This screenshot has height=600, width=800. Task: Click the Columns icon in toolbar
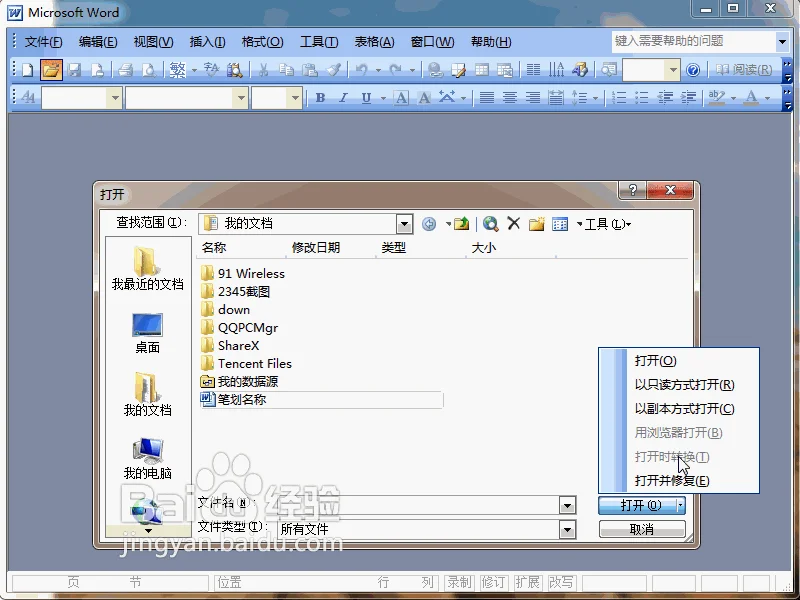(533, 69)
